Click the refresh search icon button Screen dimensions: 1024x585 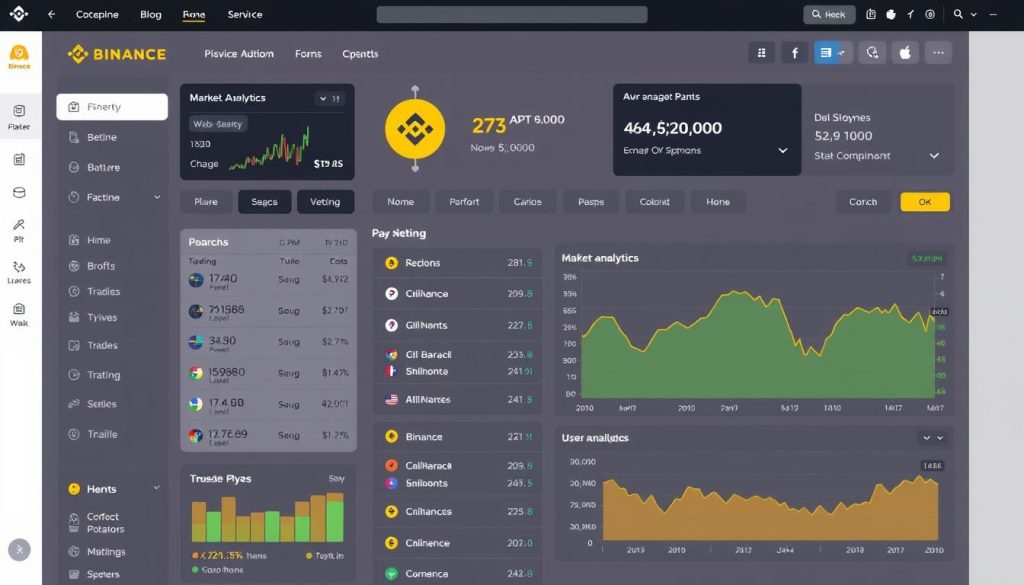click(872, 53)
